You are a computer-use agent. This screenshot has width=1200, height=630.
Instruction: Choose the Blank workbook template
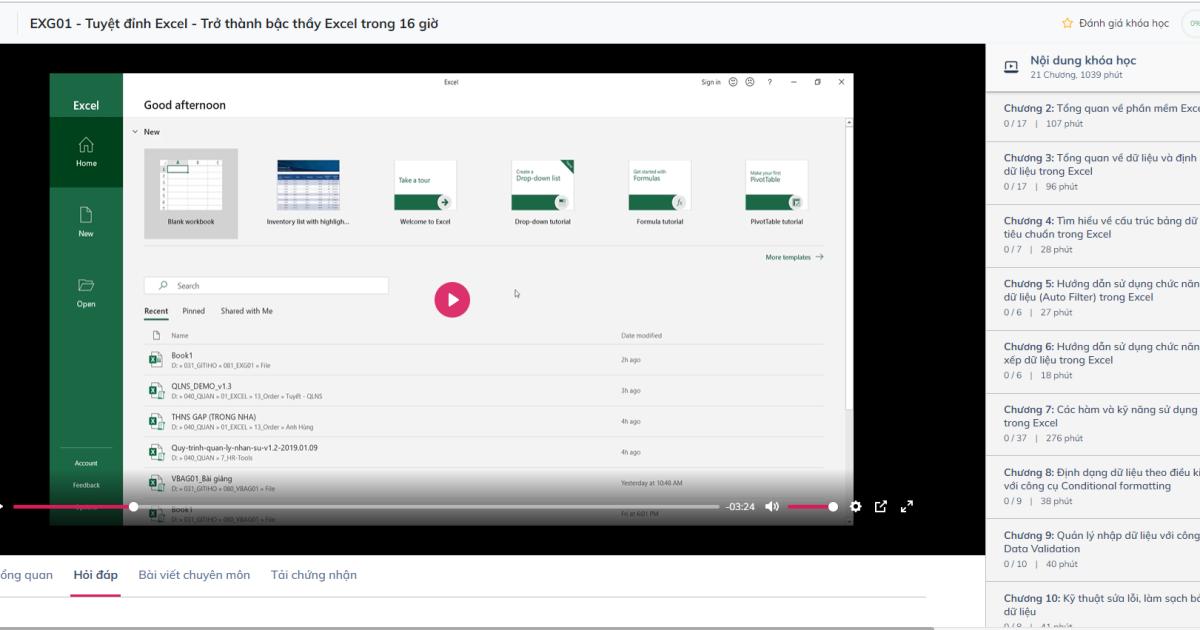coord(191,193)
